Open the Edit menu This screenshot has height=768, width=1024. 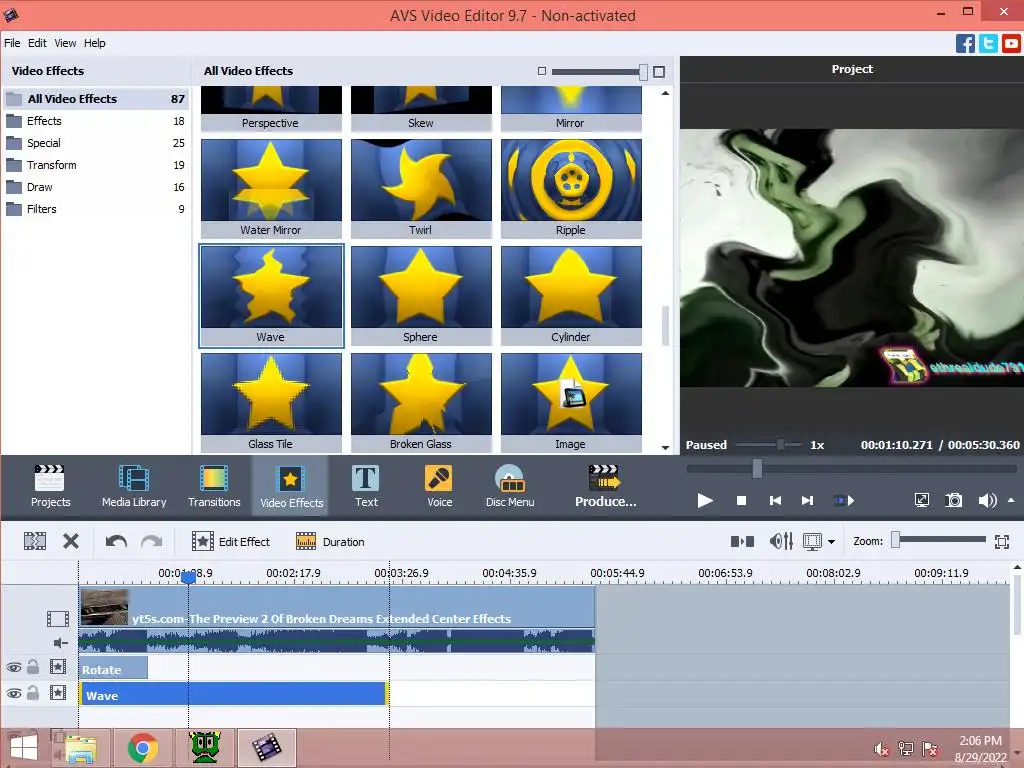click(x=37, y=43)
